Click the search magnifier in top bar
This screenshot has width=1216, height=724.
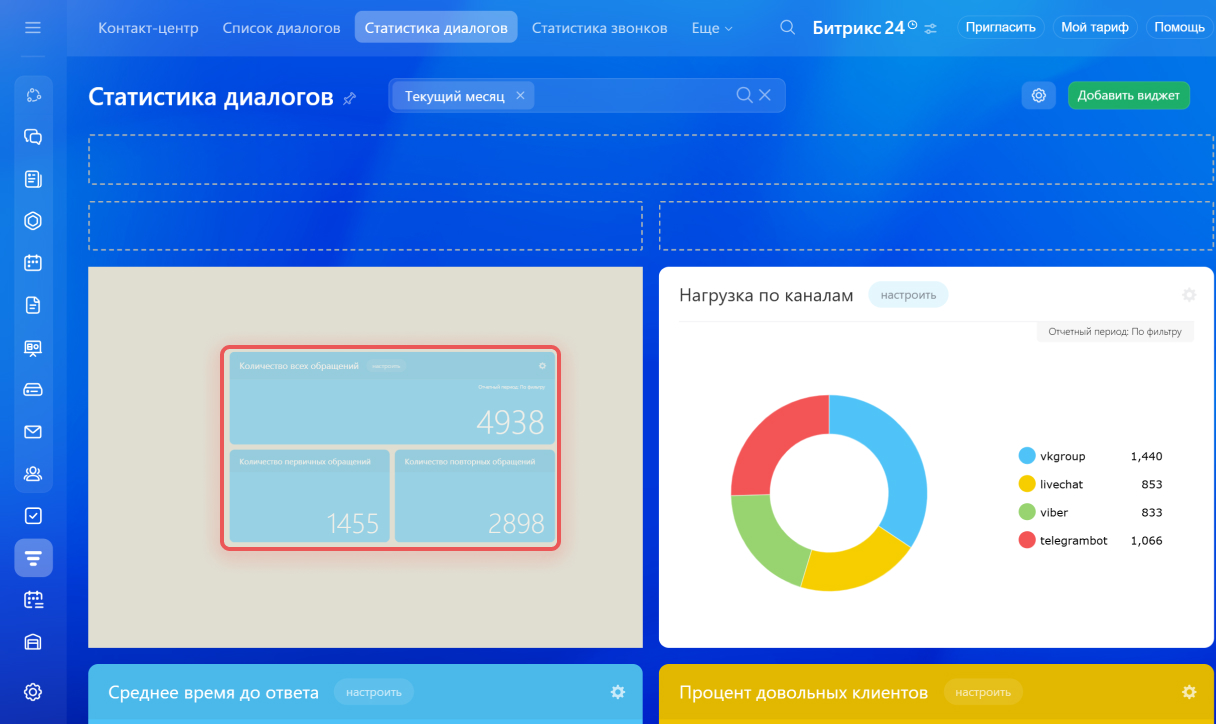pos(788,28)
